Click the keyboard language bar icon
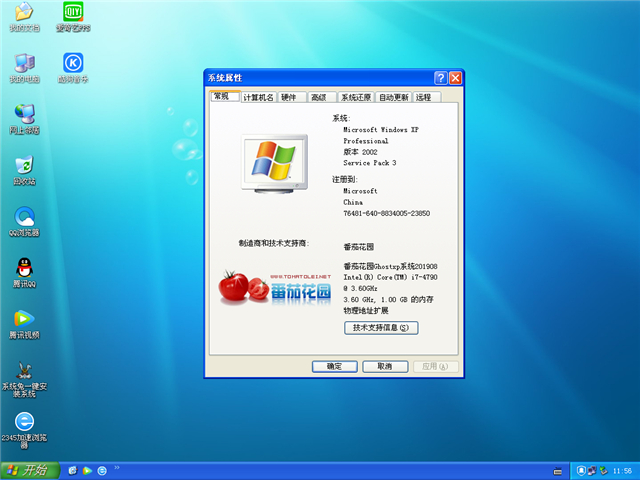 [x=557, y=471]
